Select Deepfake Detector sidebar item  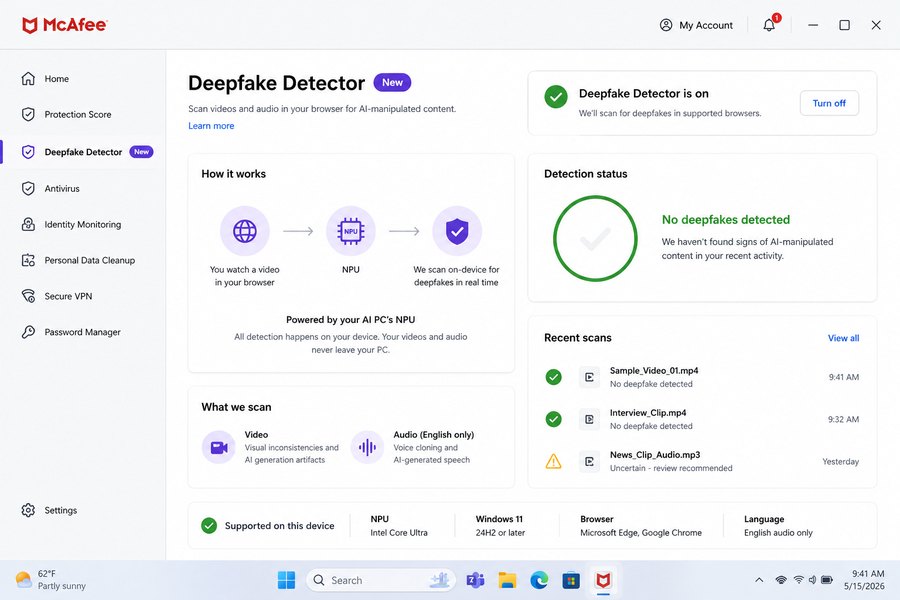click(83, 152)
